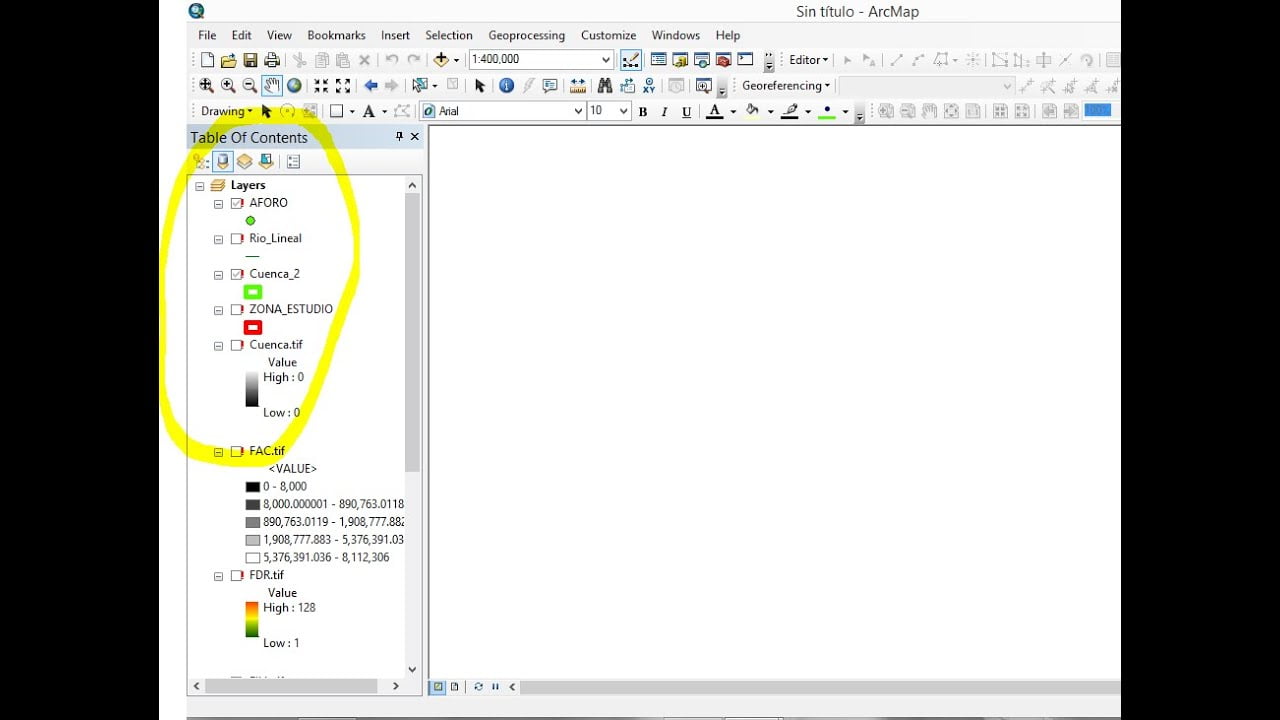Open the Arial font name dropdown
1280x720 pixels.
(578, 111)
